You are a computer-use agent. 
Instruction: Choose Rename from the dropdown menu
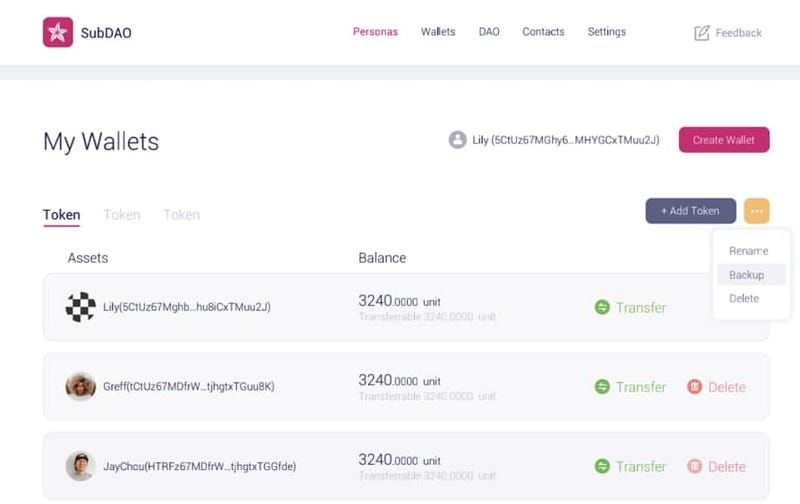point(748,251)
